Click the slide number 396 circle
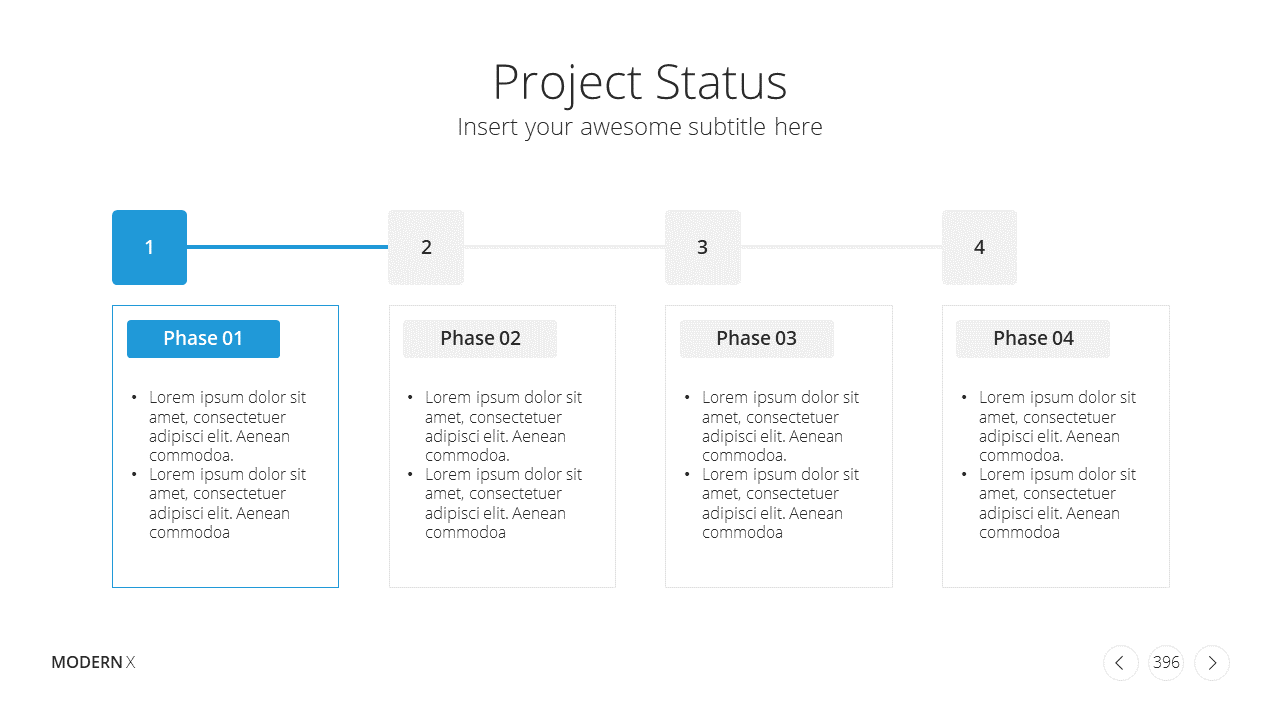The width and height of the screenshot is (1280, 720). pos(1166,662)
